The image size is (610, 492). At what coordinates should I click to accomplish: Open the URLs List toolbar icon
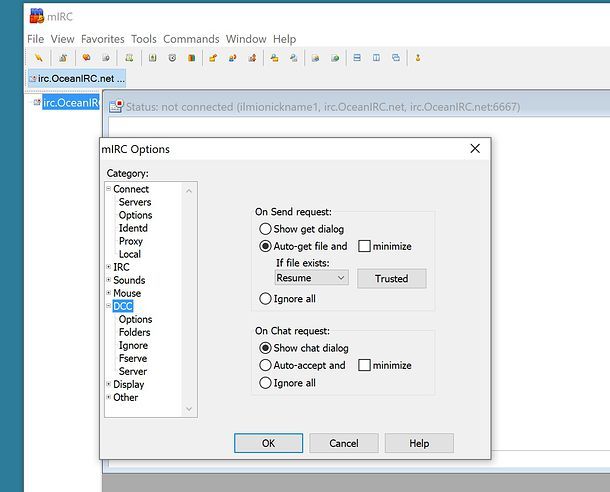click(335, 58)
